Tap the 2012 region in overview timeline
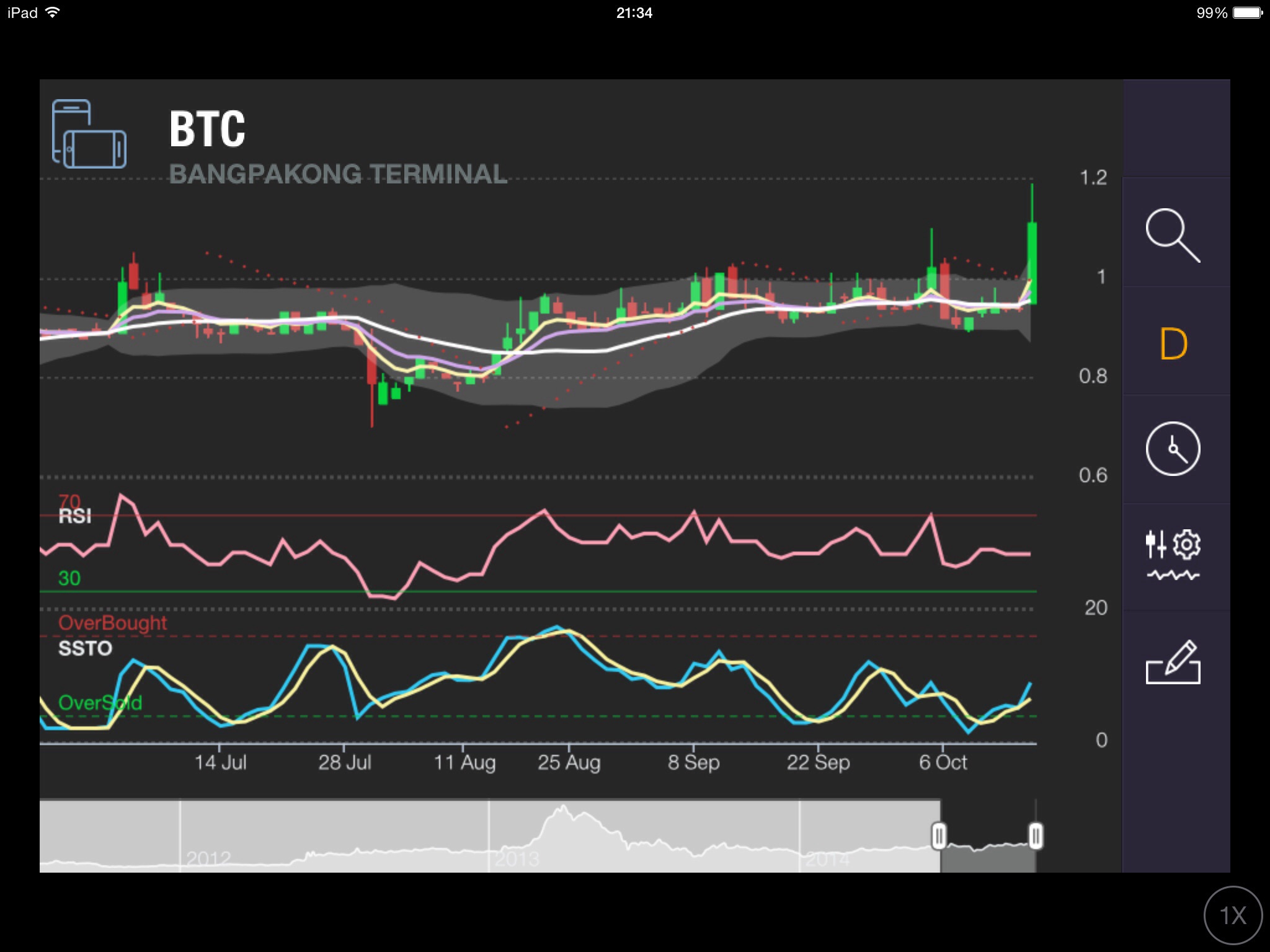Viewport: 1270px width, 952px height. [x=208, y=858]
